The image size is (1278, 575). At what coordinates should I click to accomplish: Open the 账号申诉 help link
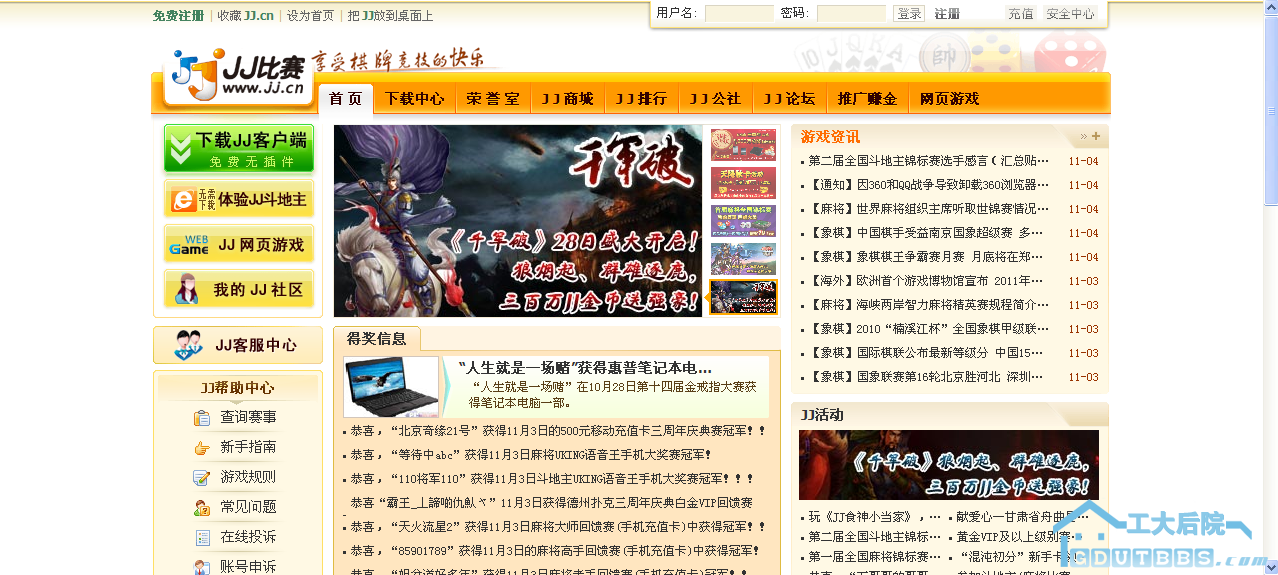click(x=248, y=567)
